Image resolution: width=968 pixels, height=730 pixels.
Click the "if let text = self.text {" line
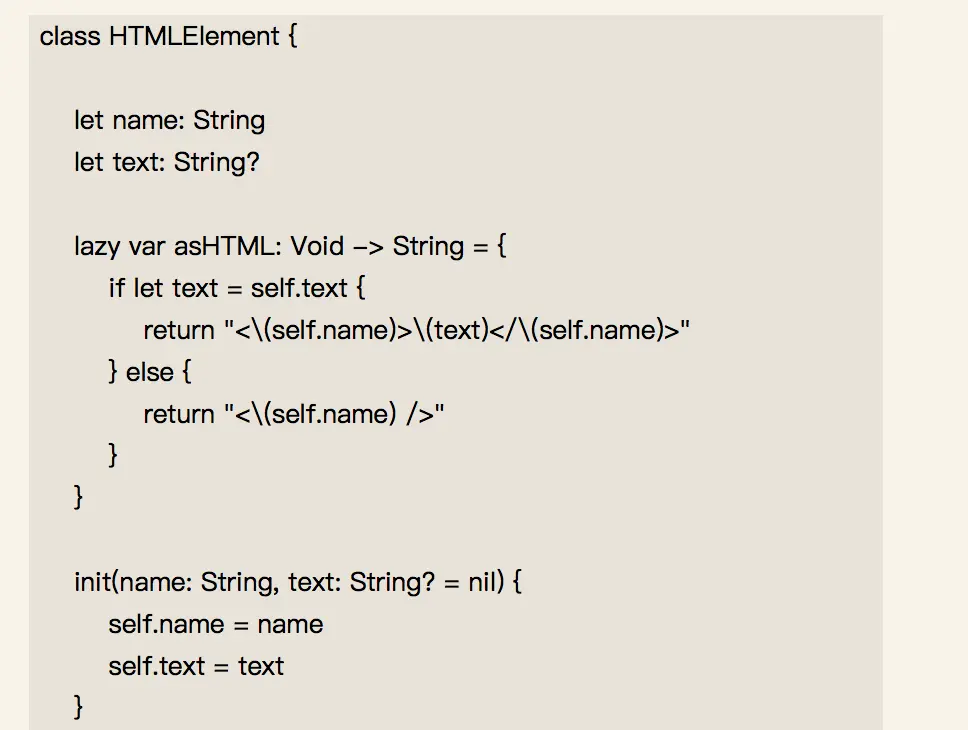[238, 289]
